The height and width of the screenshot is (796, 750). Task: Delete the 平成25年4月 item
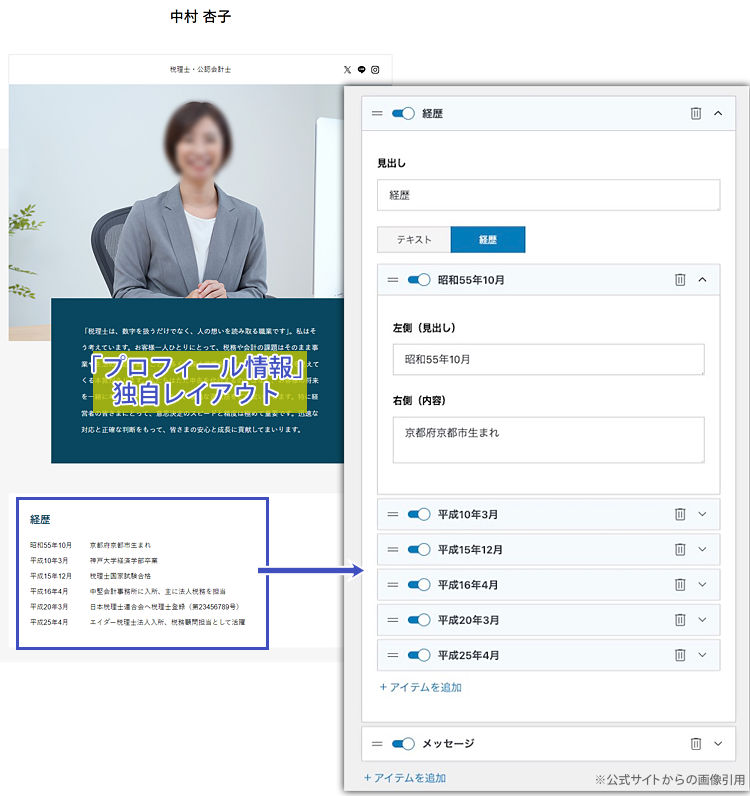click(x=680, y=655)
